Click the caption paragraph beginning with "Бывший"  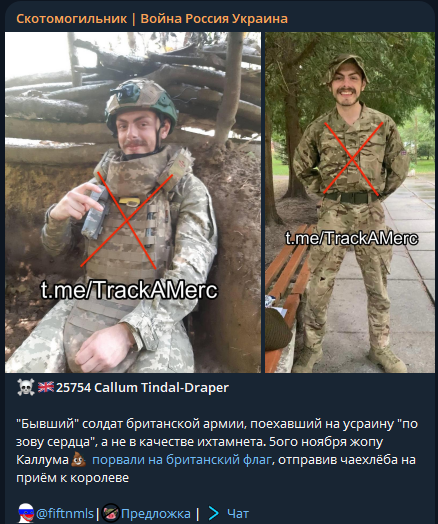tap(217, 451)
